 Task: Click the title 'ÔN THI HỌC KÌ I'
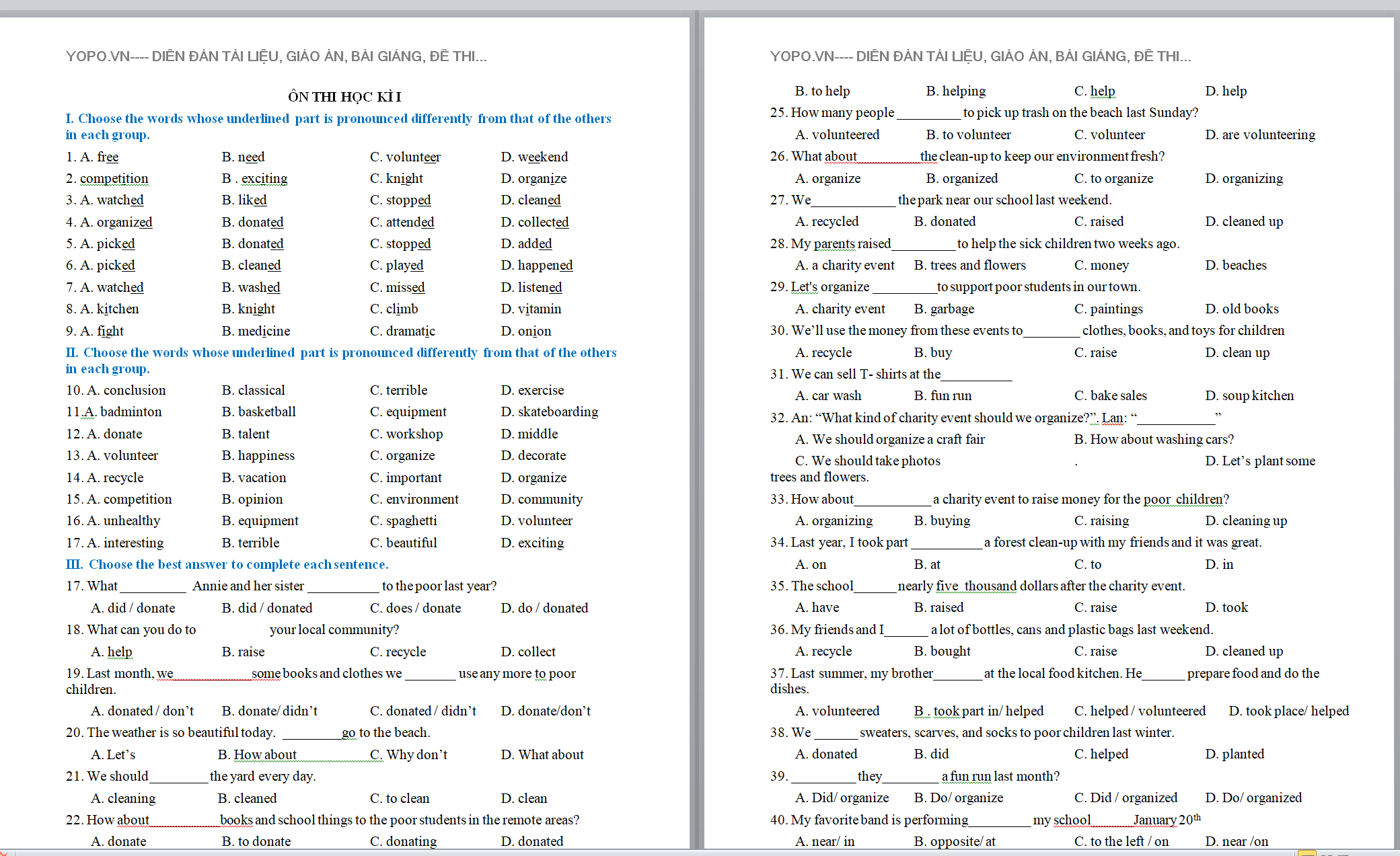pos(344,96)
